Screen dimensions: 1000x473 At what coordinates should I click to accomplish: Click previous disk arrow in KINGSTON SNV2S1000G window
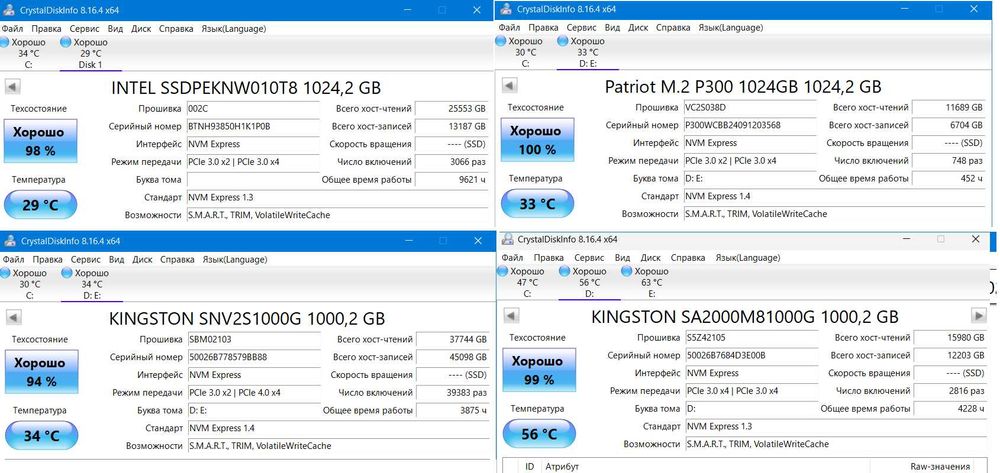click(13, 317)
